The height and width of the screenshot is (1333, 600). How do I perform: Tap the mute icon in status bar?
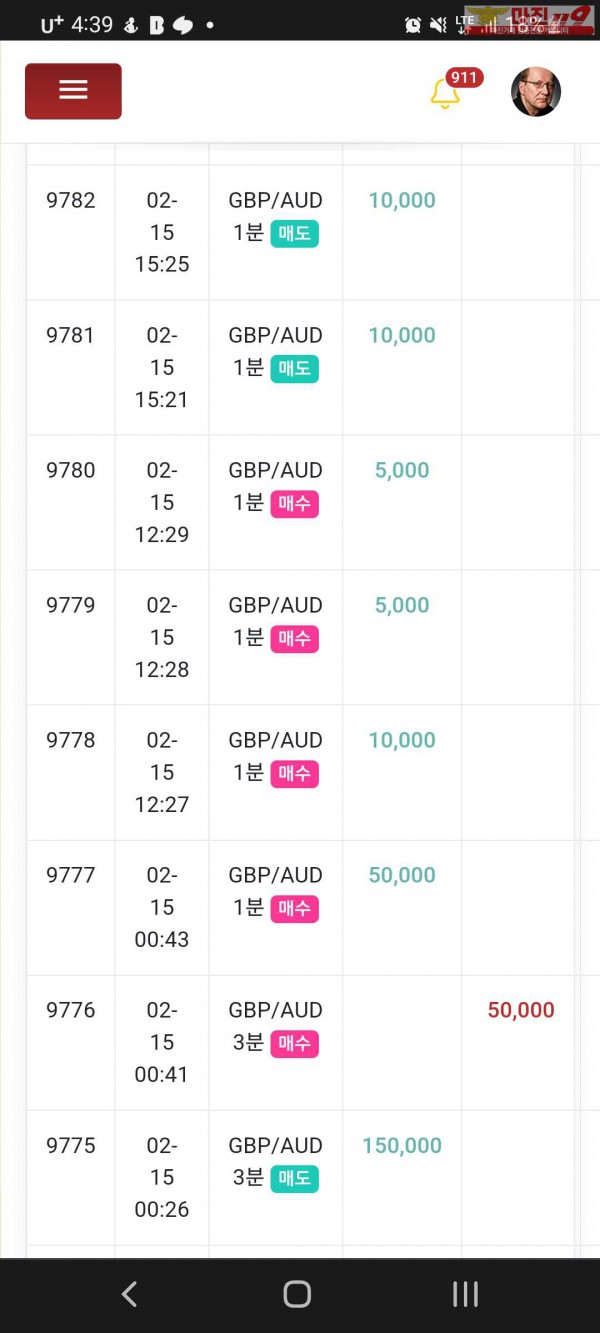(438, 25)
